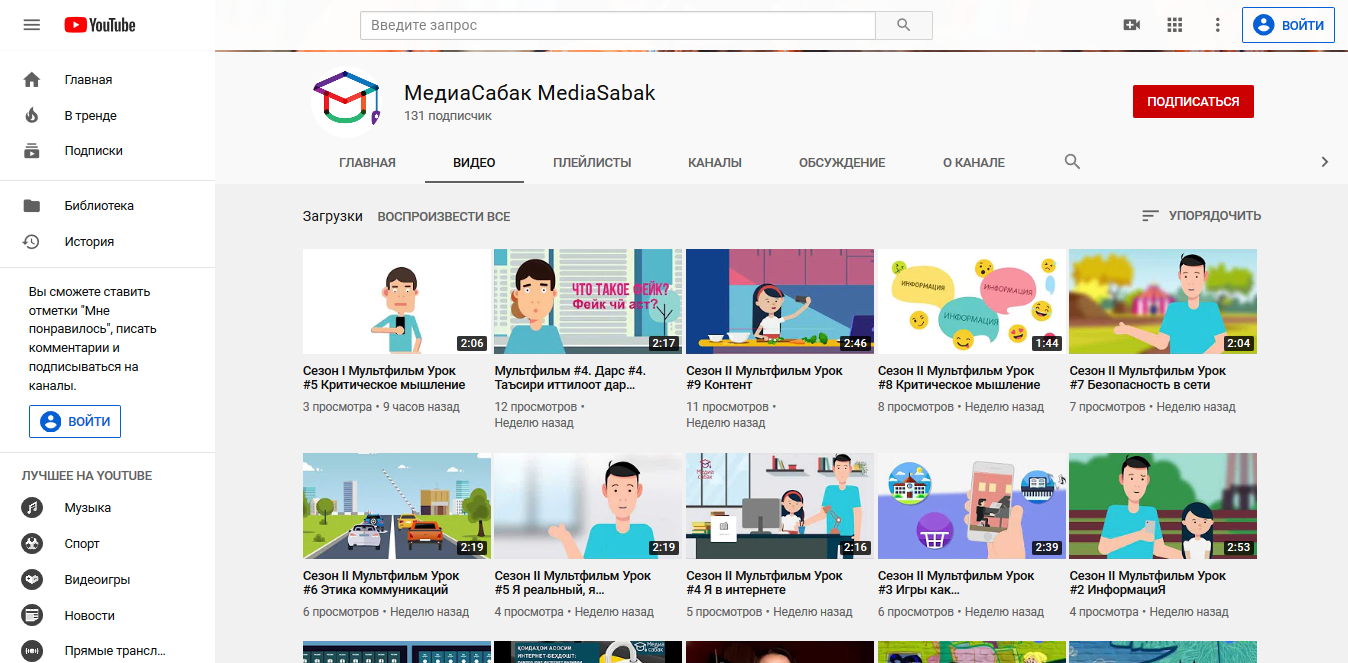Image resolution: width=1348 pixels, height=663 pixels.
Task: Click the Библиотека label in sidebar
Action: pos(99,206)
